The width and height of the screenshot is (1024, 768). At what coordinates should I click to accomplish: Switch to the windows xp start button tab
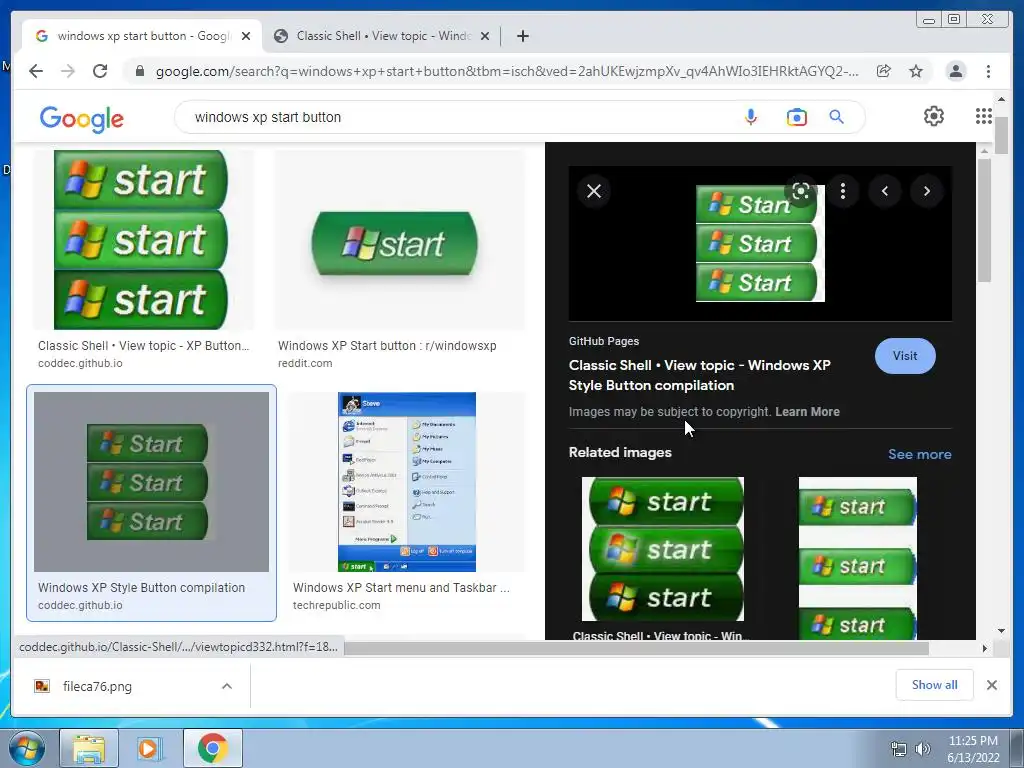[142, 36]
